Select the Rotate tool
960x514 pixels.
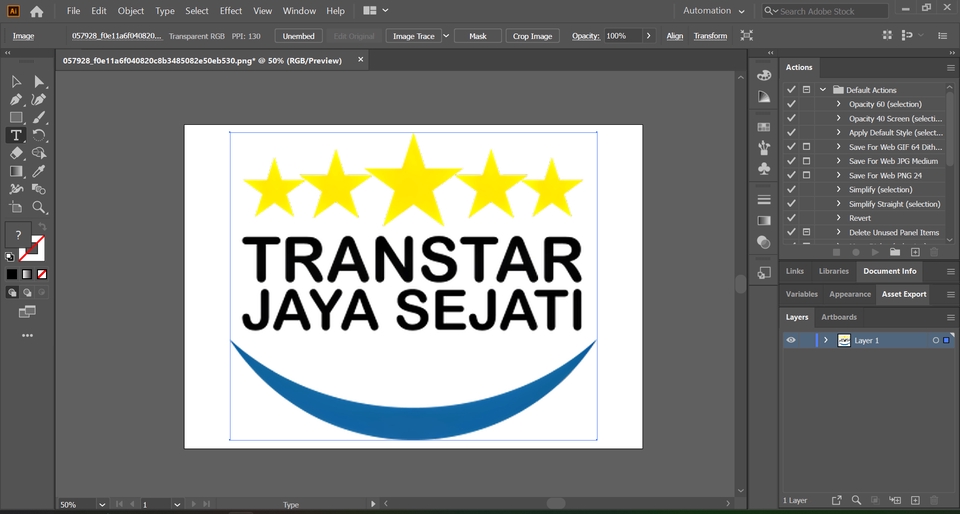pos(39,135)
